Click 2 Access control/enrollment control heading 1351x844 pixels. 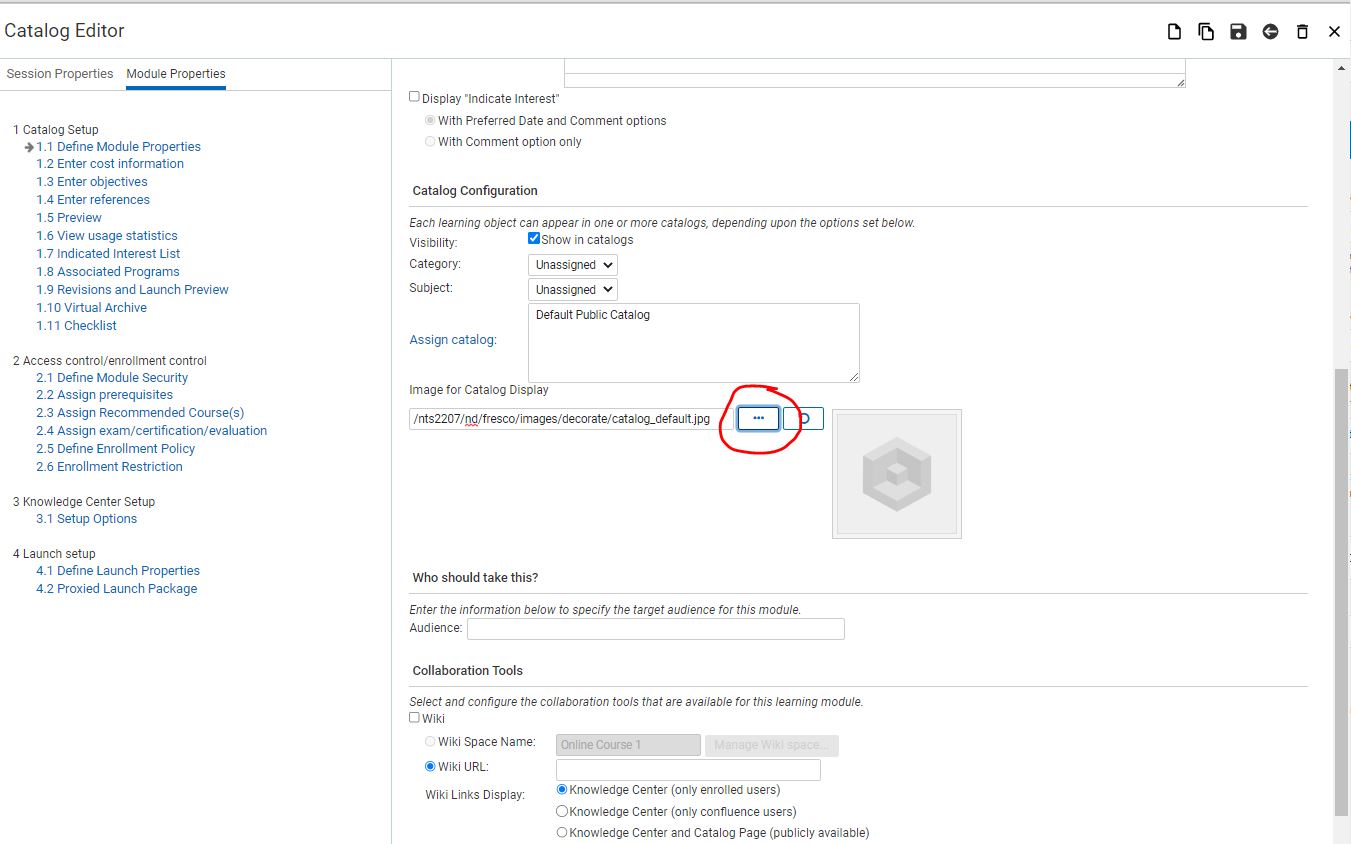click(x=110, y=361)
